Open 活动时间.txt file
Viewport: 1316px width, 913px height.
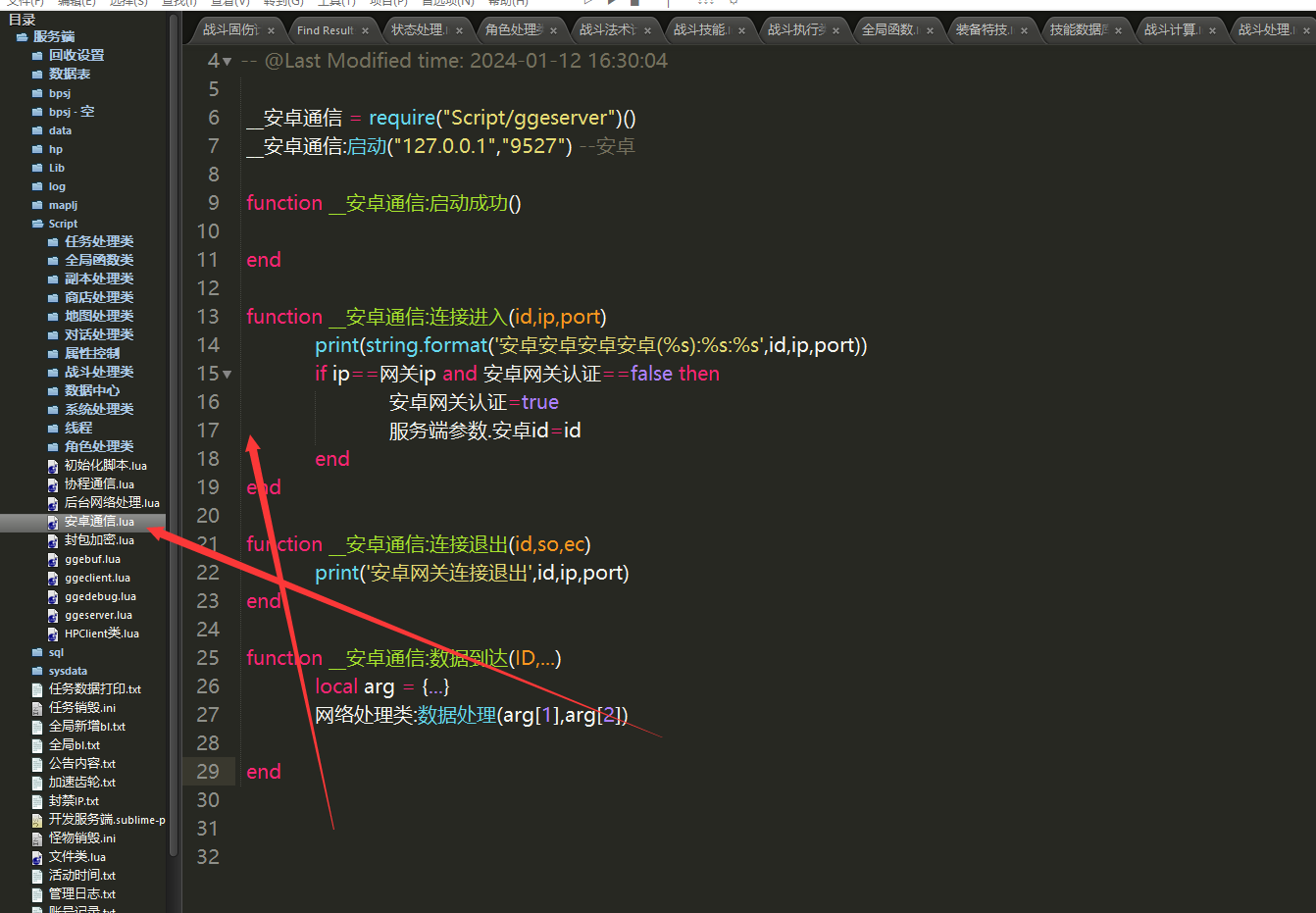point(82,876)
